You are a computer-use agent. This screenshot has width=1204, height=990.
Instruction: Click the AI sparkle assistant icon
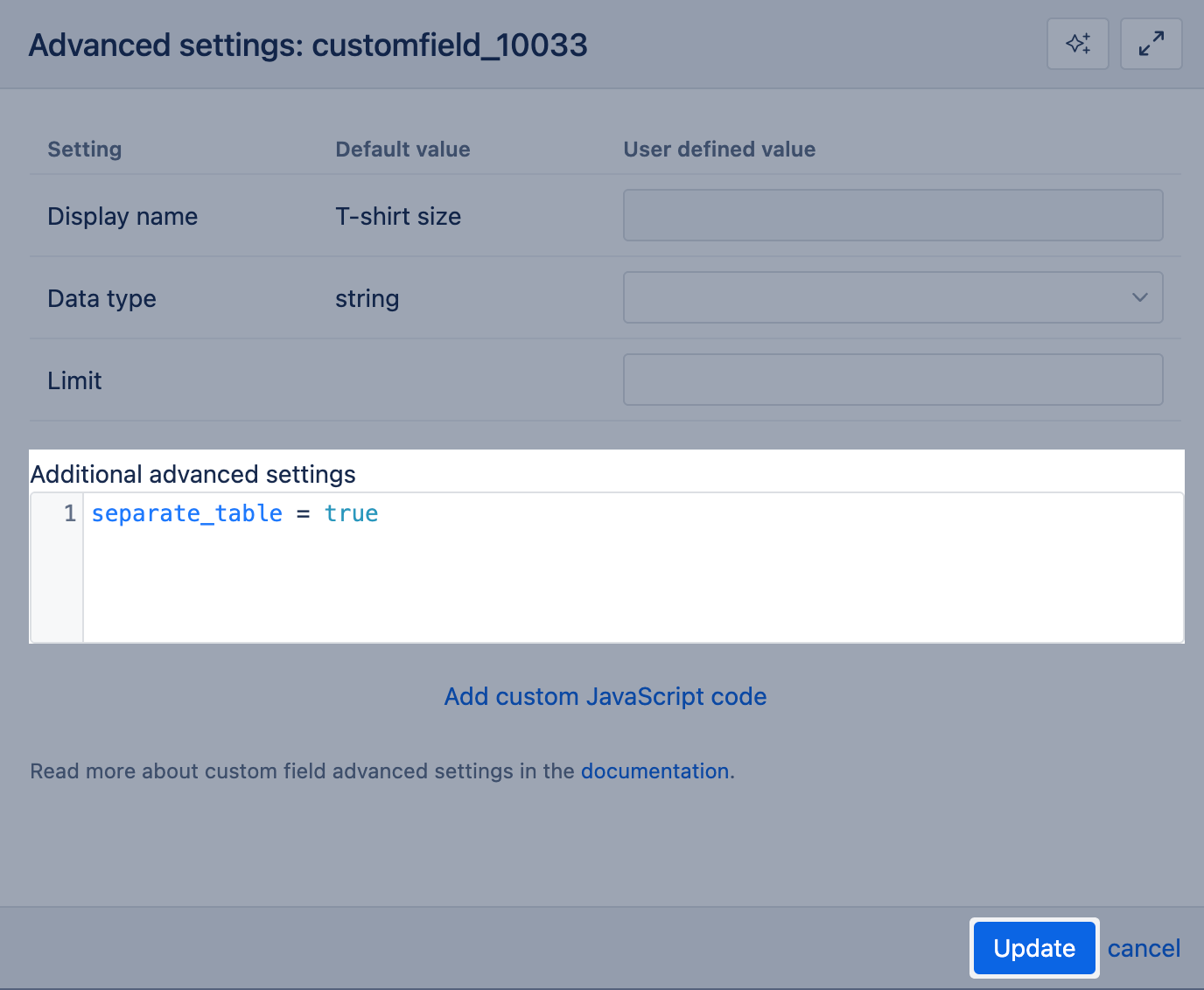pos(1077,44)
